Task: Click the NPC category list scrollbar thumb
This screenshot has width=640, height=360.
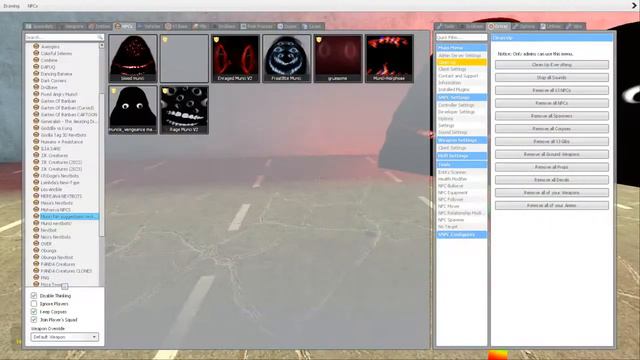Action: point(102,164)
